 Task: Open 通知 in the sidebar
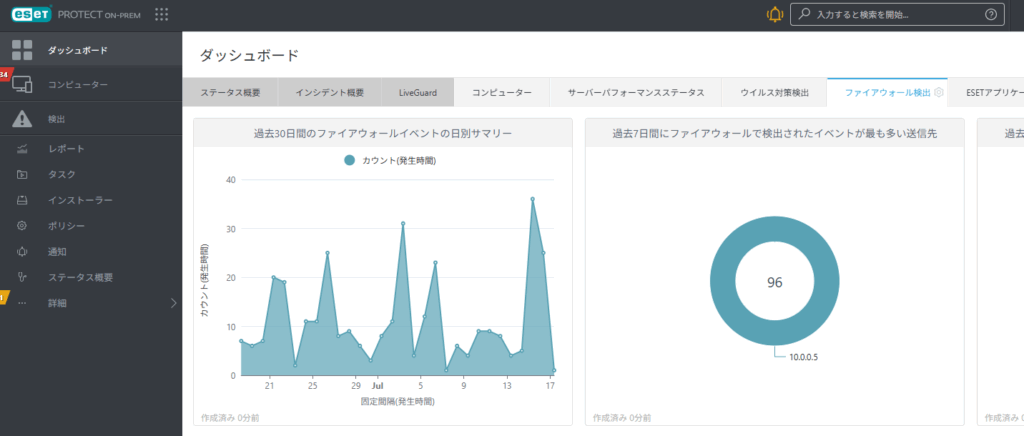[57, 252]
